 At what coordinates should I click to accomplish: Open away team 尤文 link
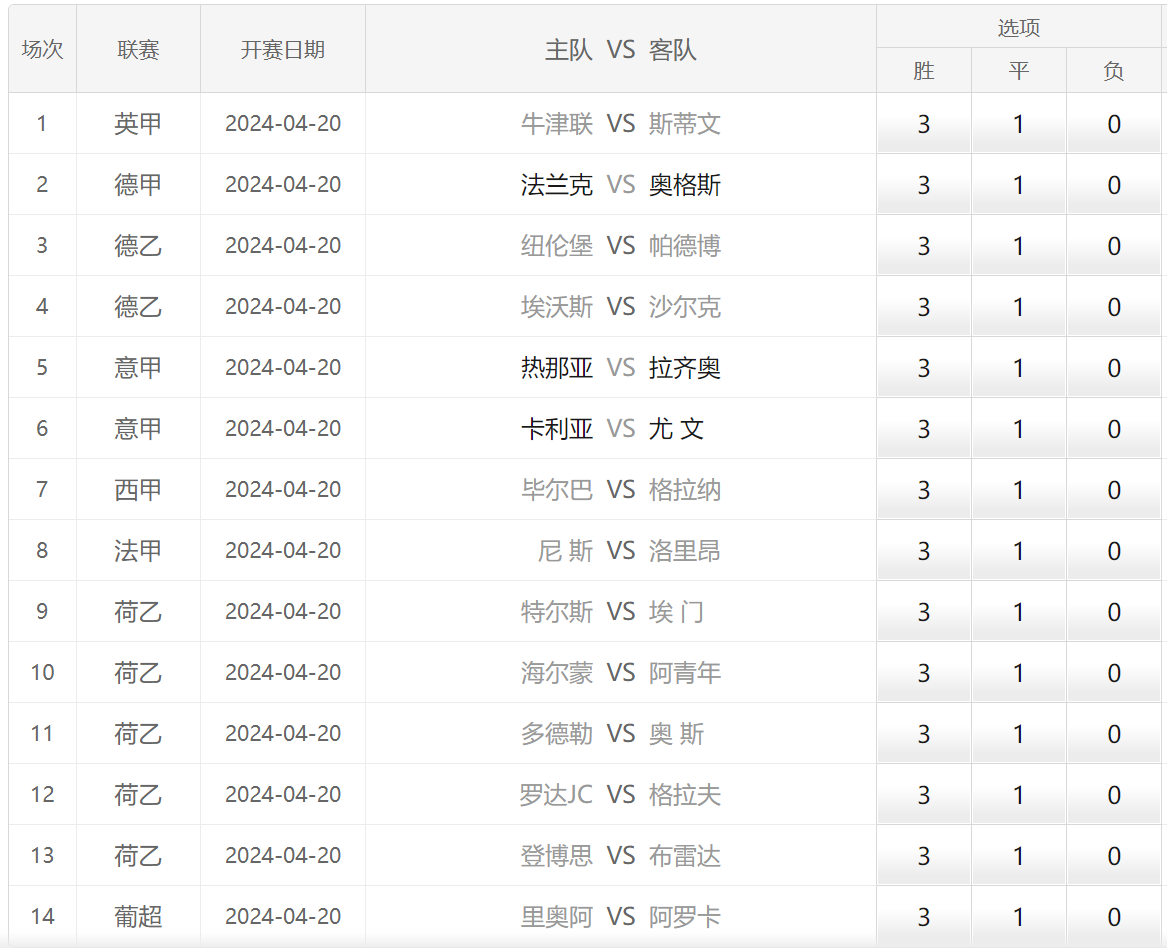pos(676,429)
